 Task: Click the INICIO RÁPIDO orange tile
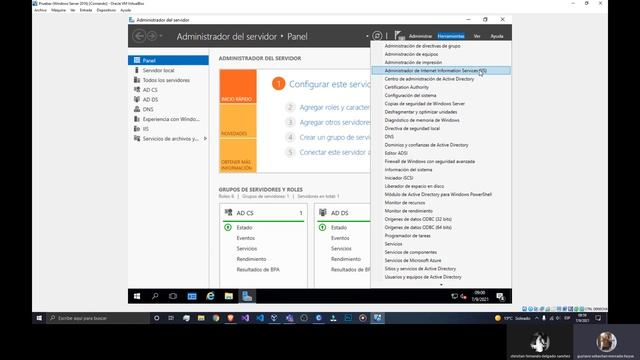[x=238, y=86]
